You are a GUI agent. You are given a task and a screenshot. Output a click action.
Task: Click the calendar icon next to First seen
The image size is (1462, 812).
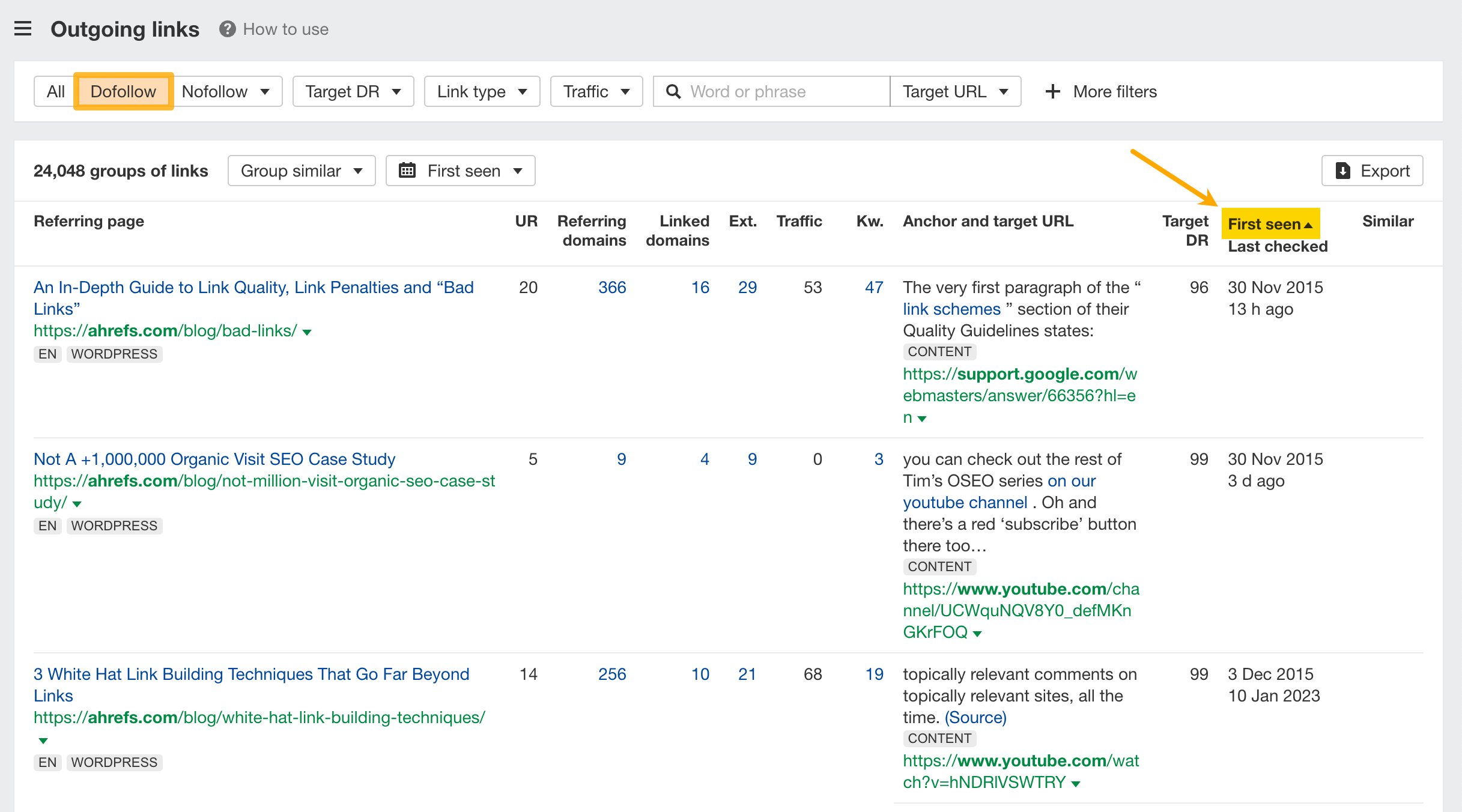coord(408,171)
